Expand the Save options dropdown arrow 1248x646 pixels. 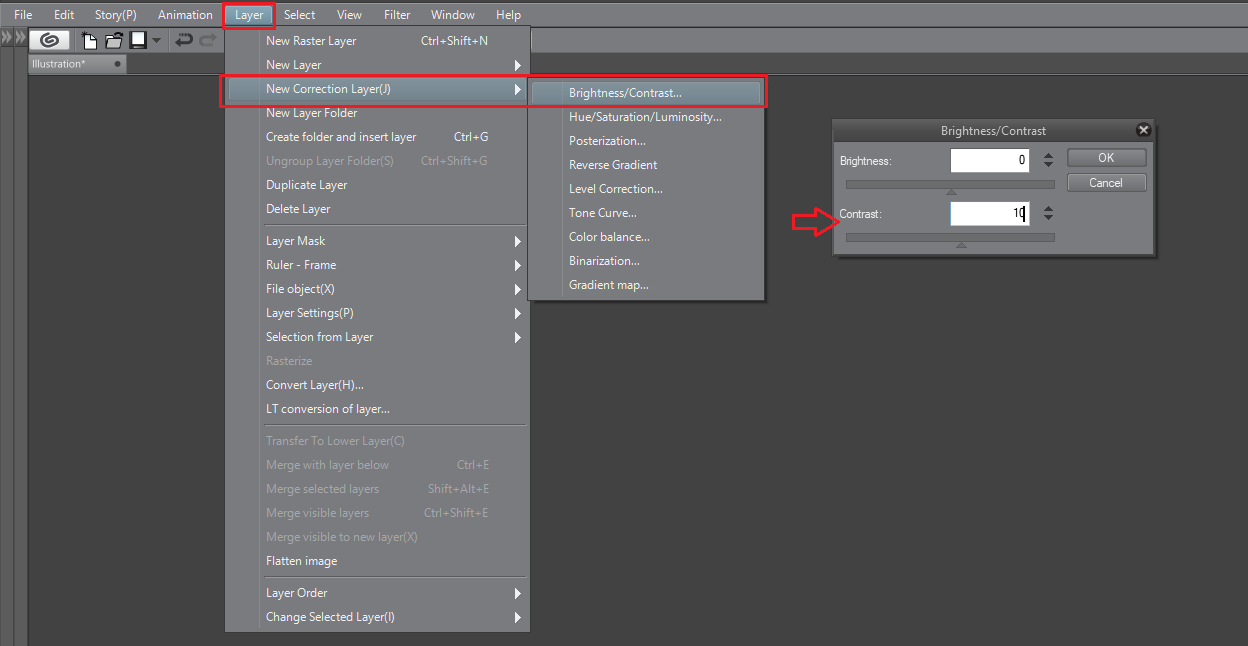tap(157, 41)
